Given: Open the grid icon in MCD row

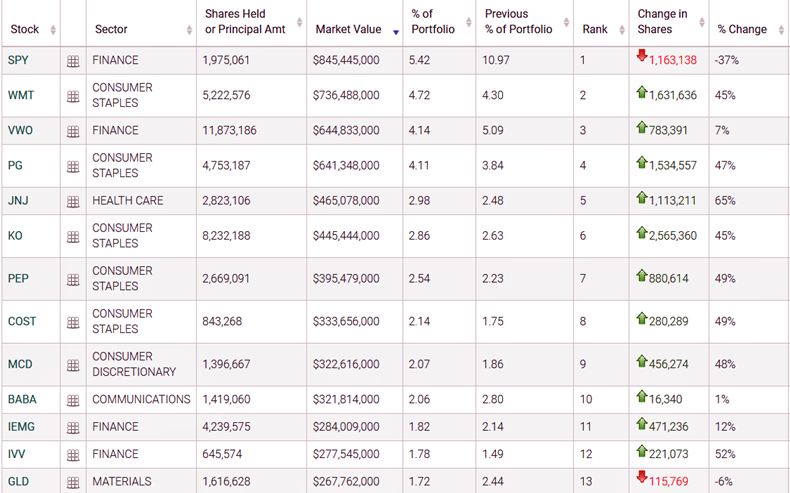Looking at the screenshot, I should (73, 366).
